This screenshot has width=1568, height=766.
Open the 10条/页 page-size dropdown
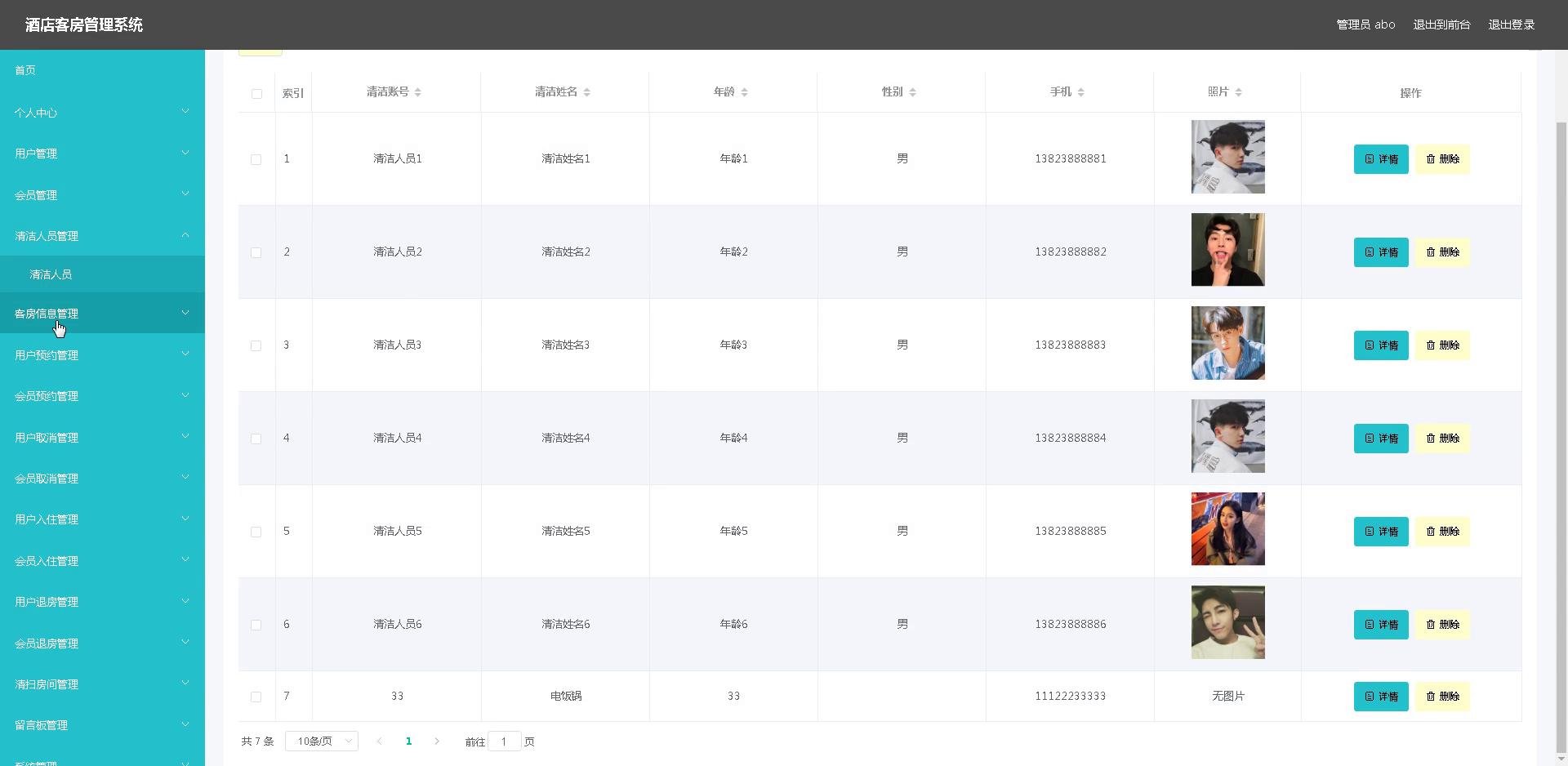coord(321,742)
